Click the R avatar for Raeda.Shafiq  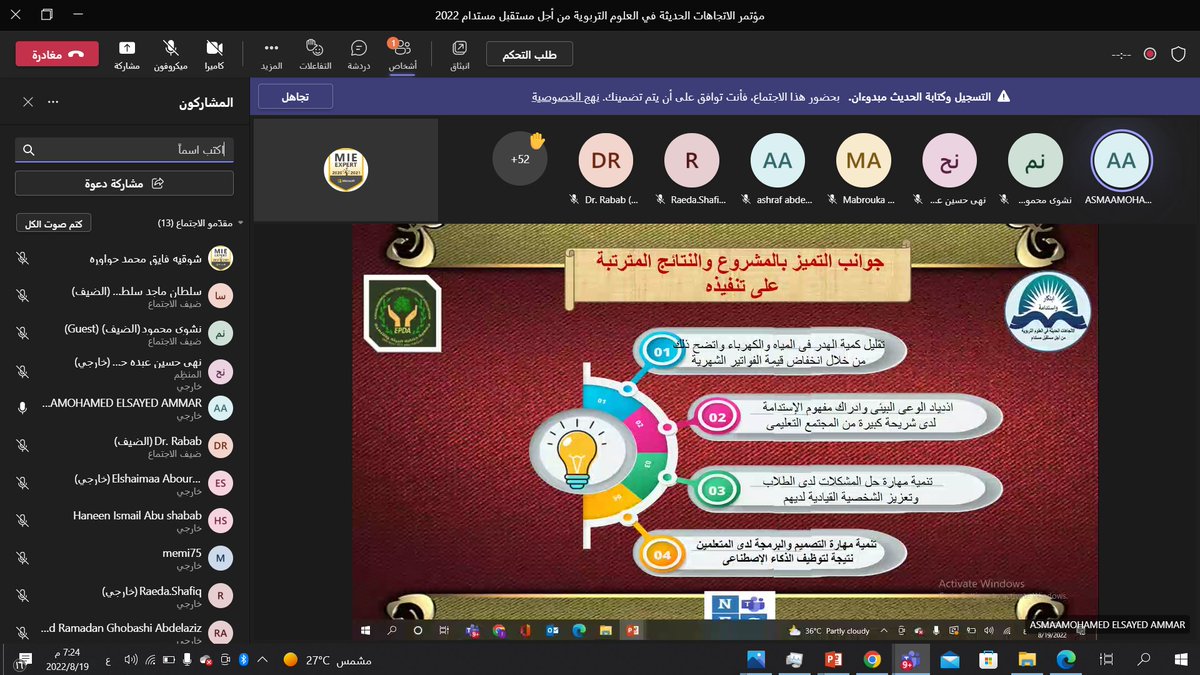click(692, 160)
